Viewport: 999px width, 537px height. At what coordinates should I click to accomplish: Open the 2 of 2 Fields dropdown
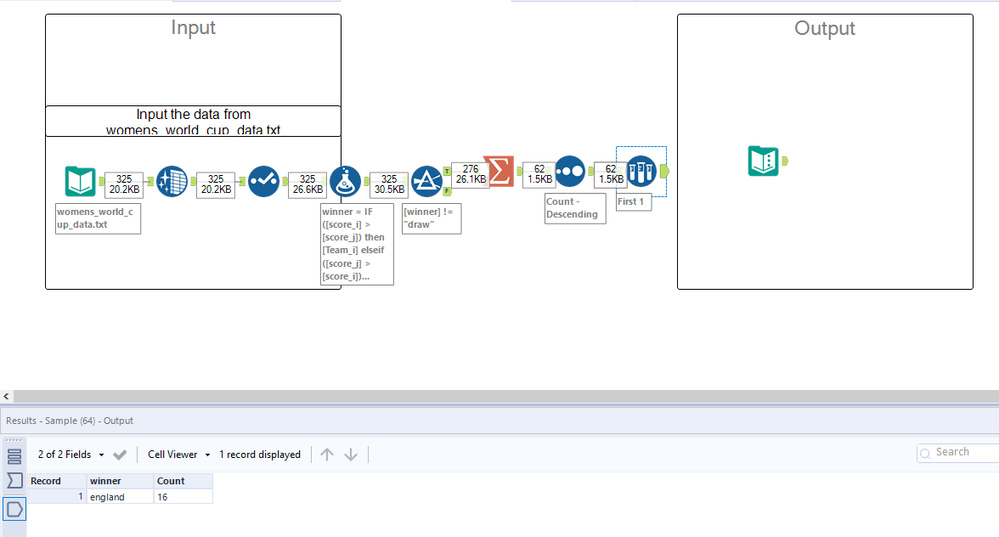click(71, 455)
